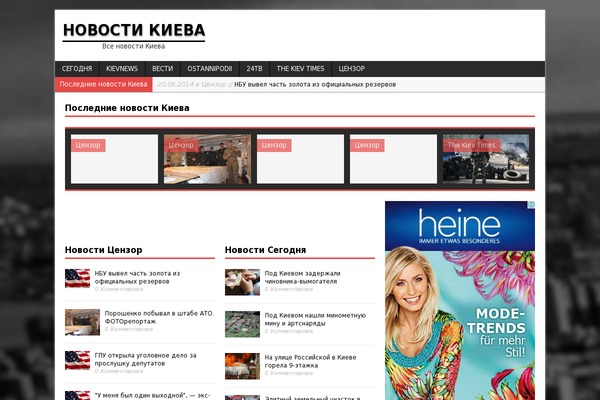Click comments count under Порошенко article

[x=129, y=329]
